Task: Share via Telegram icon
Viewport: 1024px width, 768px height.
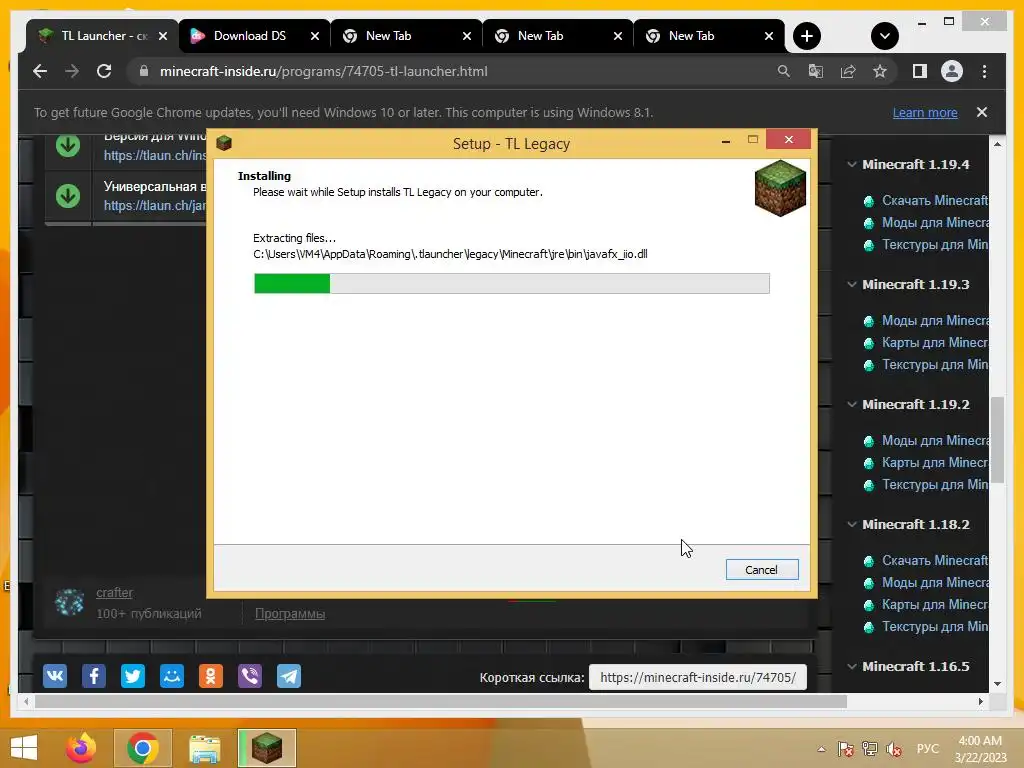Action: (289, 676)
